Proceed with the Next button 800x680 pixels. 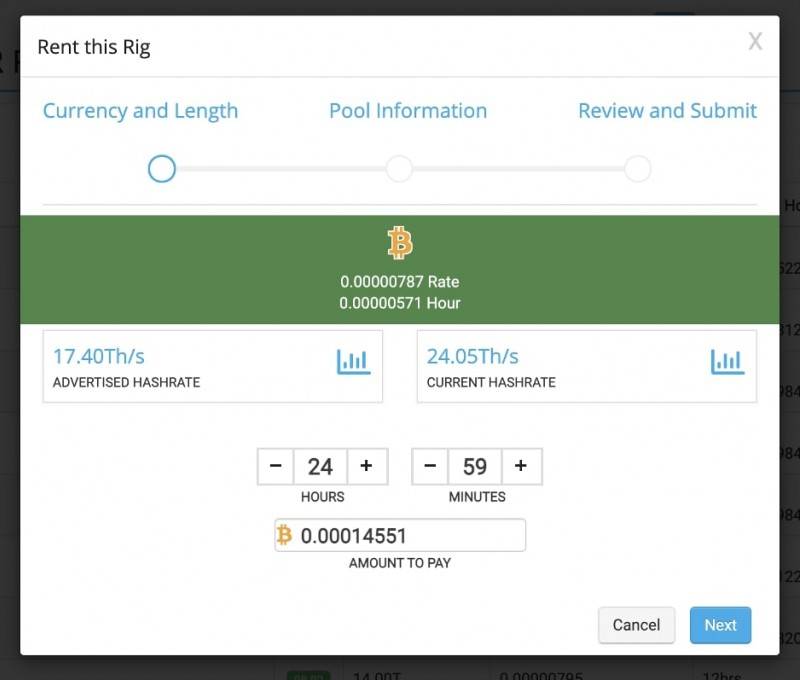click(720, 625)
